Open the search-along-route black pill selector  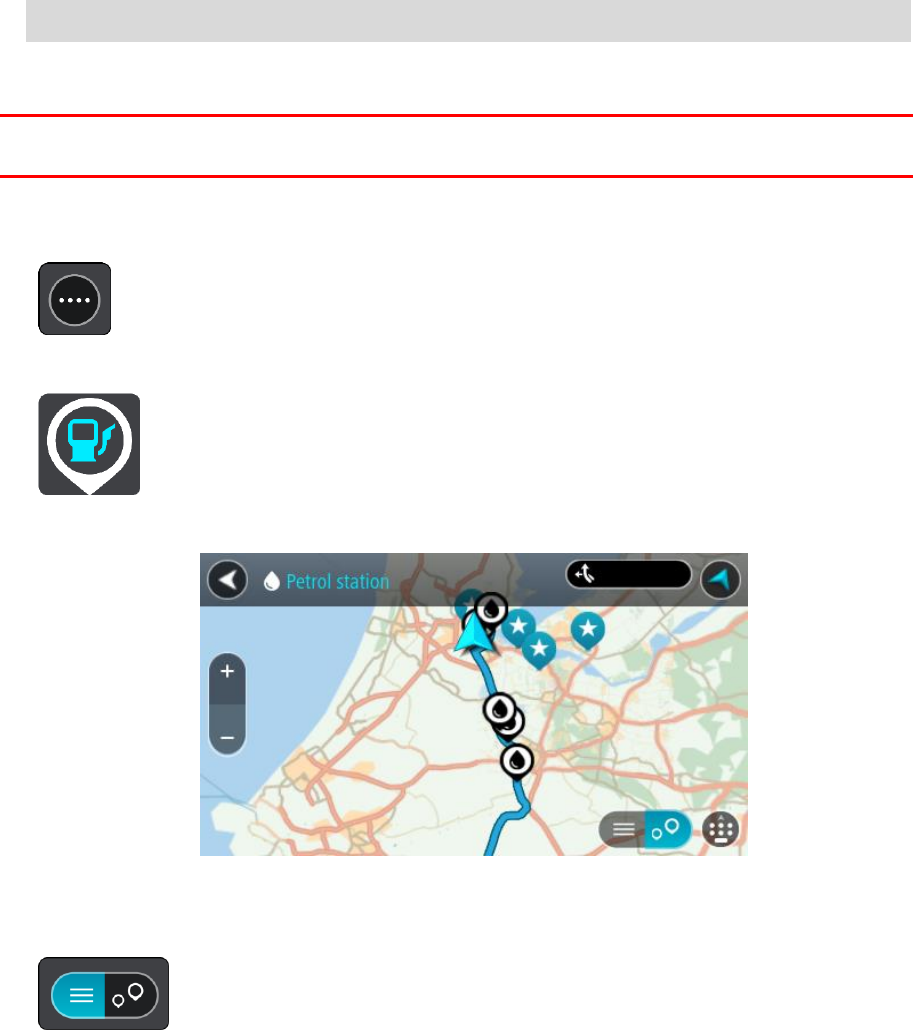pyautogui.click(x=629, y=575)
